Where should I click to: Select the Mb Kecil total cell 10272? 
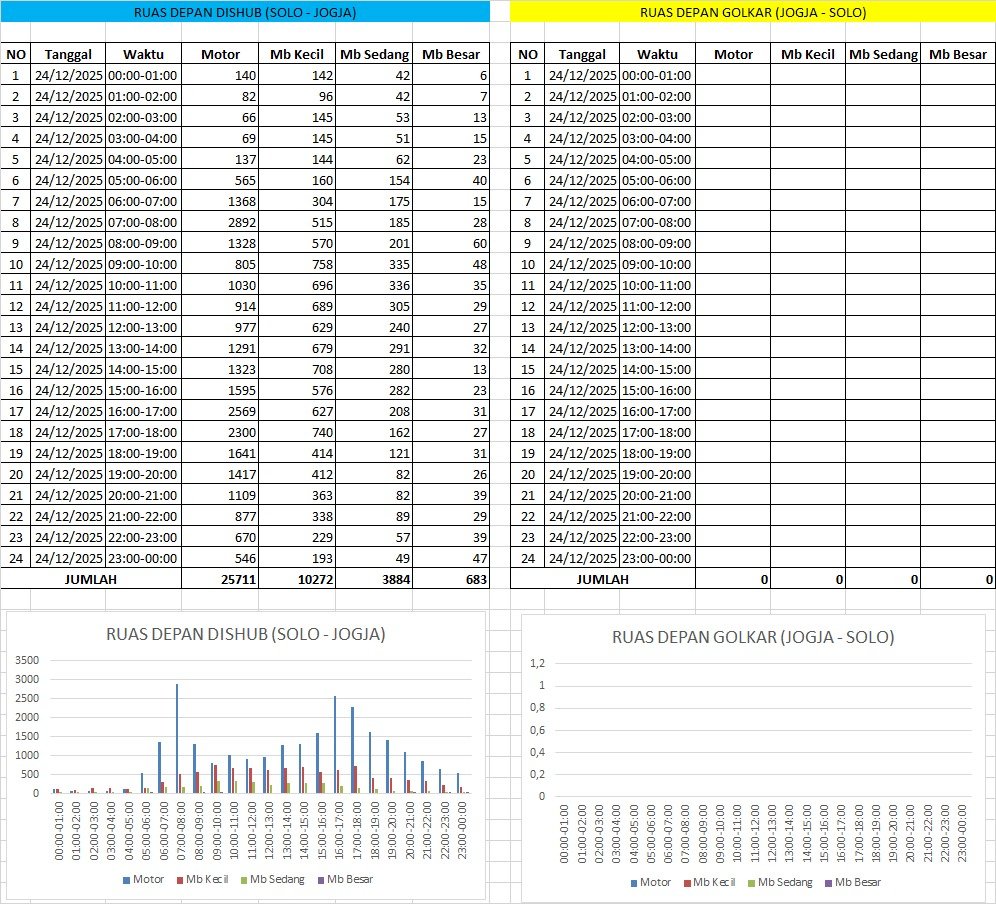pyautogui.click(x=296, y=579)
